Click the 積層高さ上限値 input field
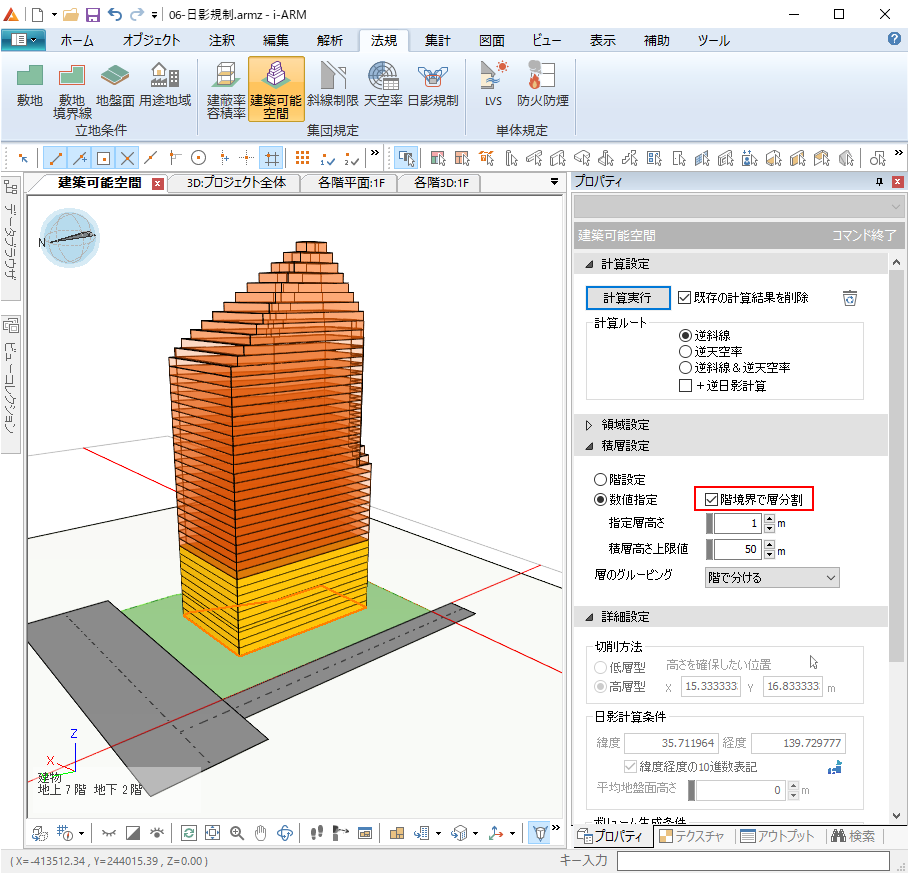Viewport: 909px width, 874px height. (x=737, y=550)
